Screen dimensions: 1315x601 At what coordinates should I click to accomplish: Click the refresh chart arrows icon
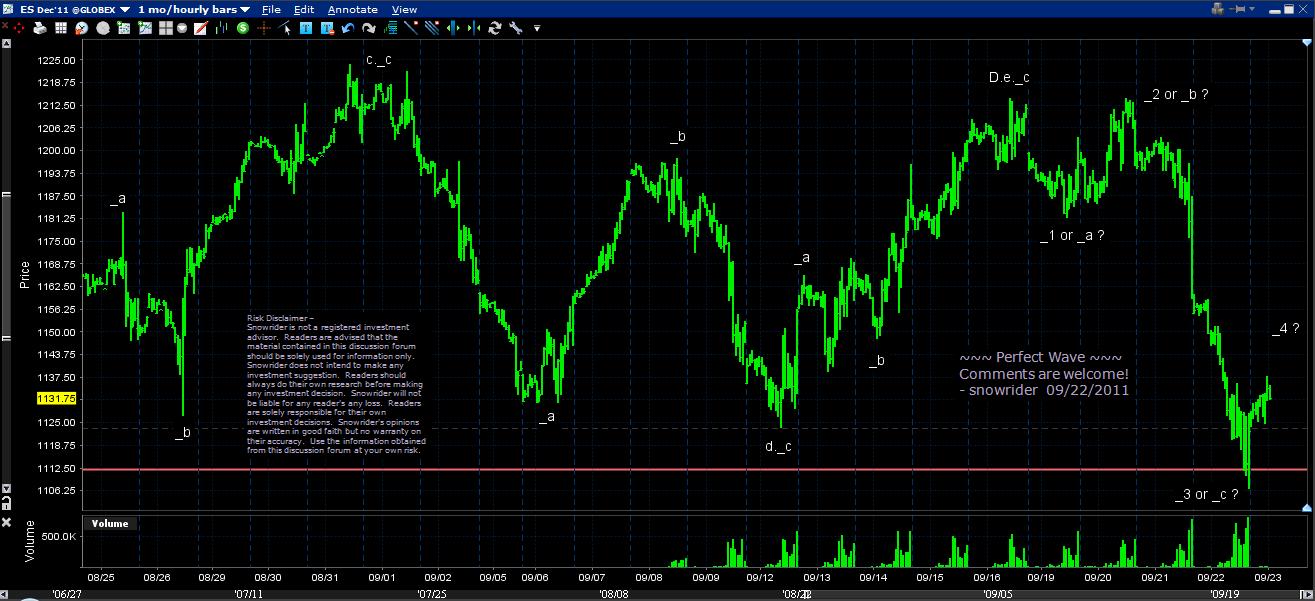[494, 28]
